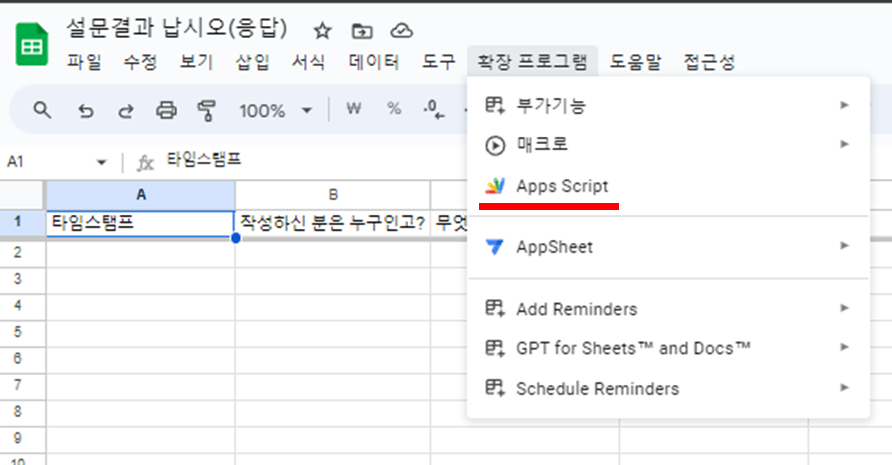Select the paint format tool

click(206, 110)
